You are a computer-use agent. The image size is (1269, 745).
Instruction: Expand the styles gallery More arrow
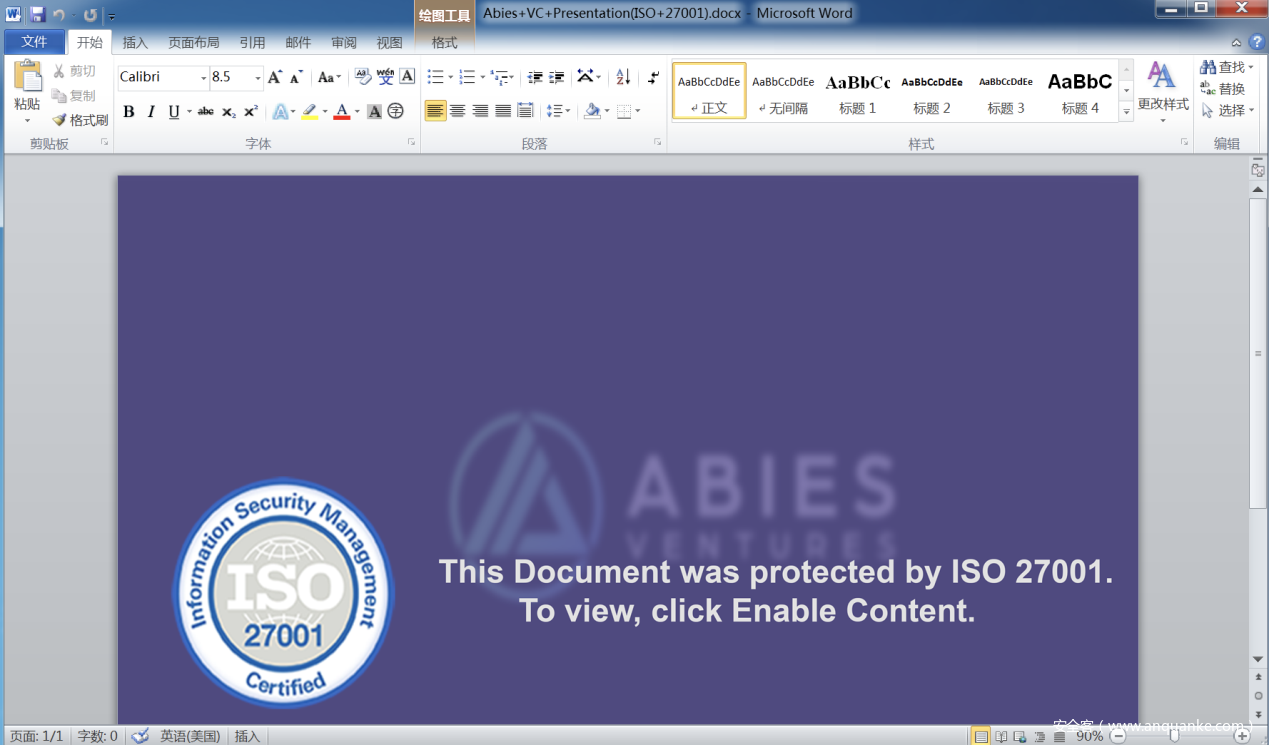click(1126, 113)
